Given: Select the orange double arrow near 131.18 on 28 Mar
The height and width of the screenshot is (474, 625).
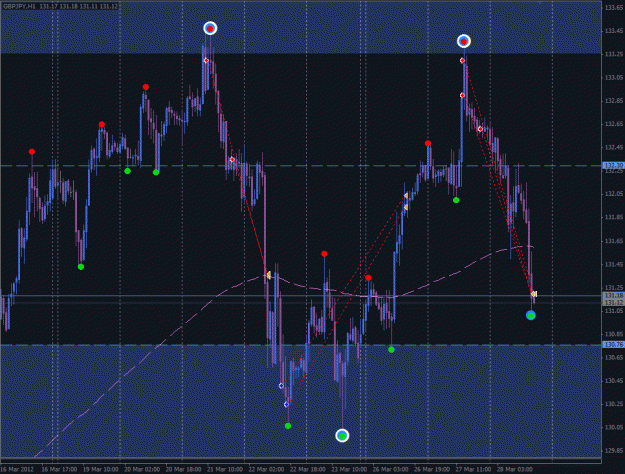Looking at the screenshot, I should [x=534, y=294].
